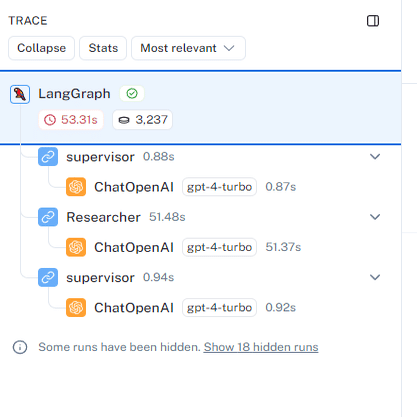The height and width of the screenshot is (417, 417).
Task: Collapse the last supervisor 0.94s chevron
Action: tap(375, 277)
